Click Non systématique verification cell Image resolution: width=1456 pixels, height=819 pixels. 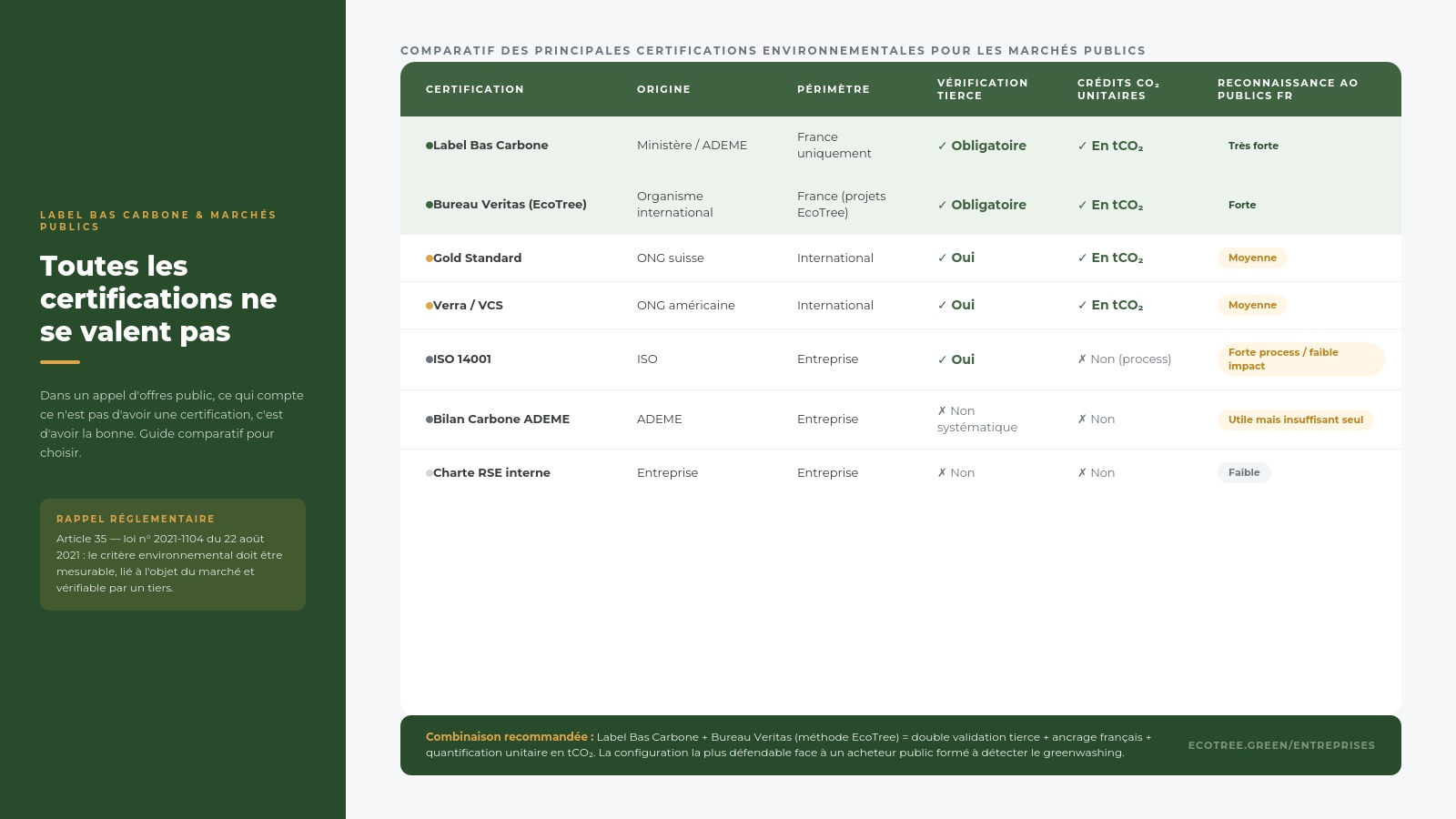pos(977,420)
